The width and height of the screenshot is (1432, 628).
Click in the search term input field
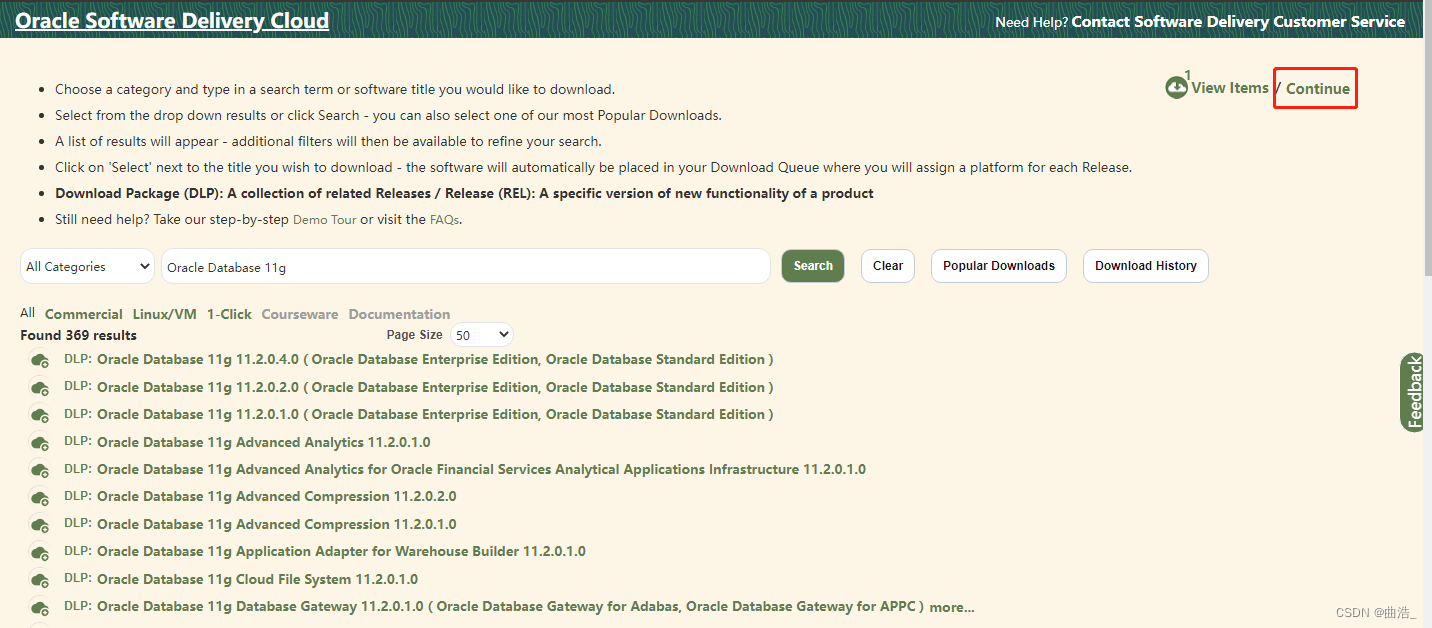point(466,266)
